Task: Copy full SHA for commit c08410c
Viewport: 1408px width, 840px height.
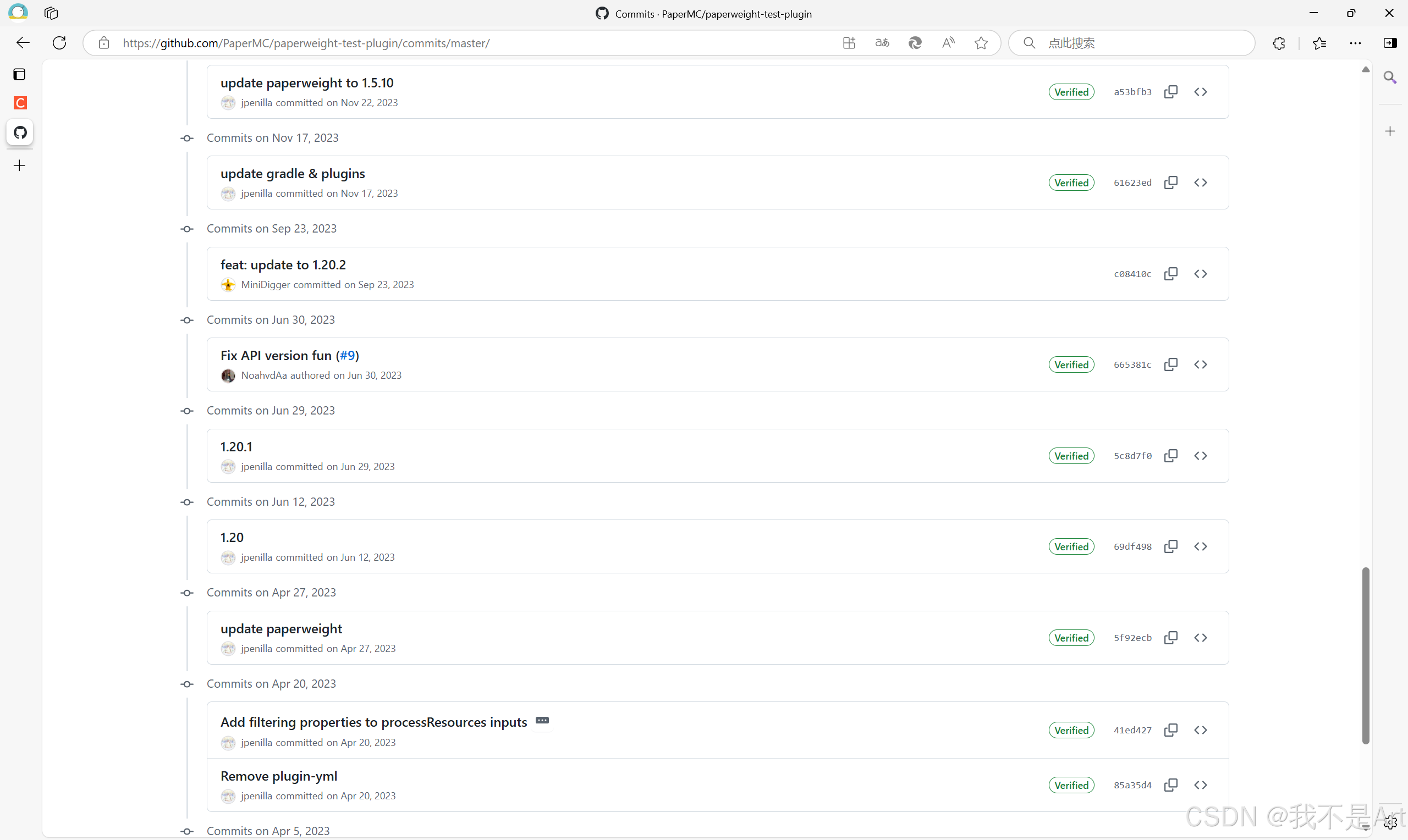Action: 1170,274
